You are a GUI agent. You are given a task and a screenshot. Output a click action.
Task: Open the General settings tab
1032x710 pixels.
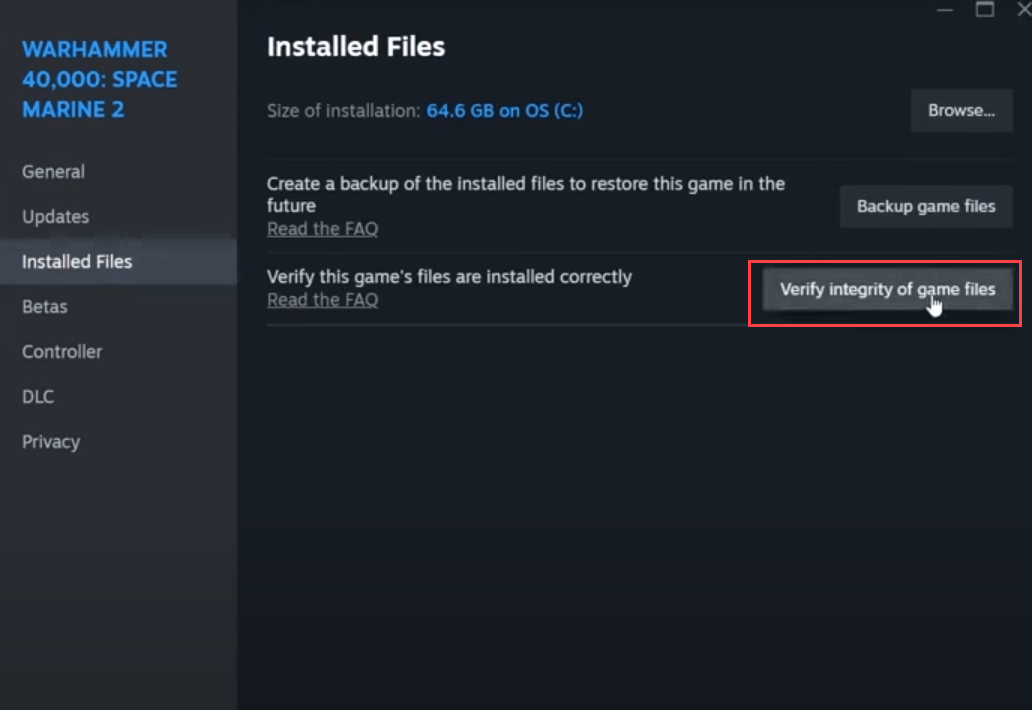54,172
